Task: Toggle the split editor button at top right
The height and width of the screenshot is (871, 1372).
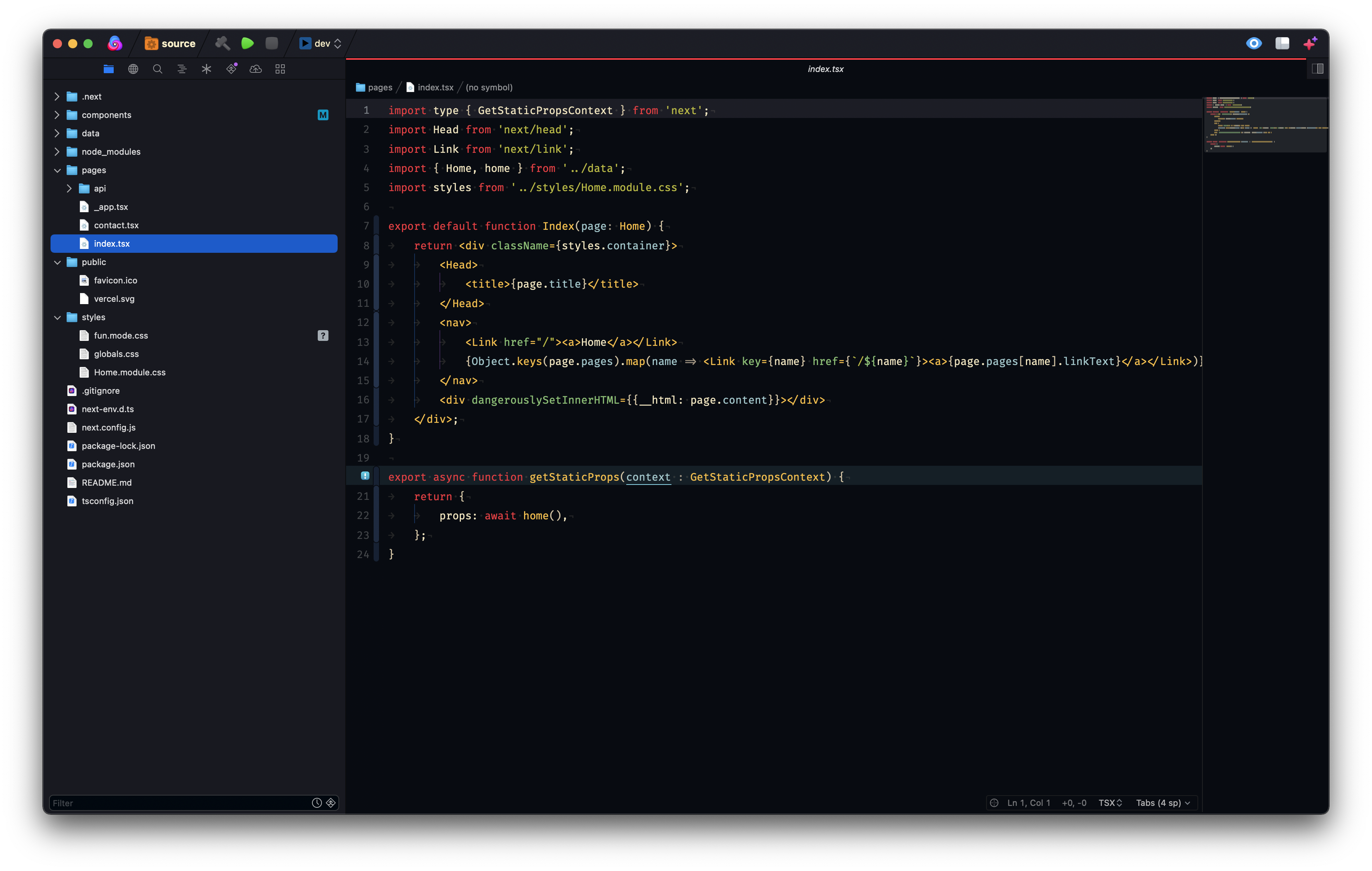Action: (1317, 69)
